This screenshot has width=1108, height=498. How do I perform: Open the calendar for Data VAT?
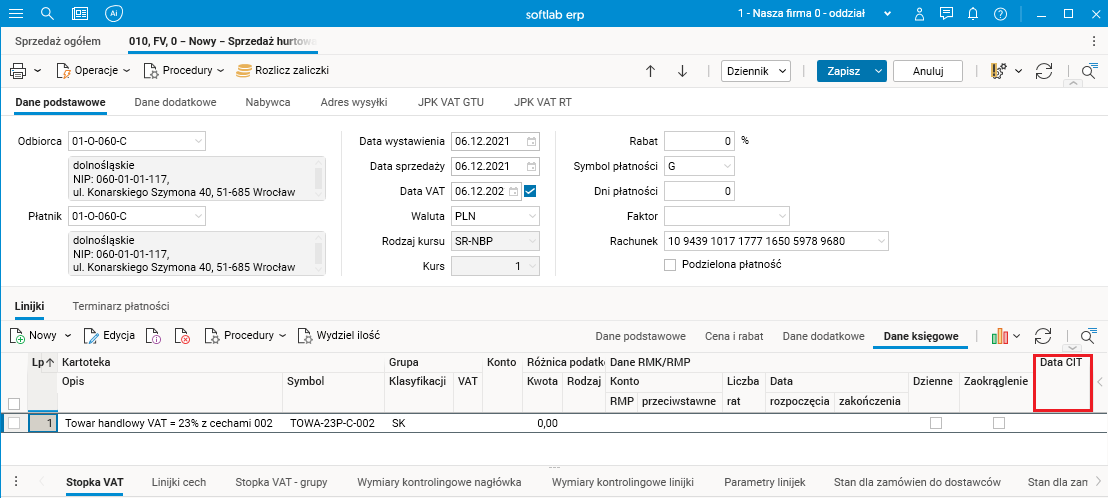(x=515, y=191)
